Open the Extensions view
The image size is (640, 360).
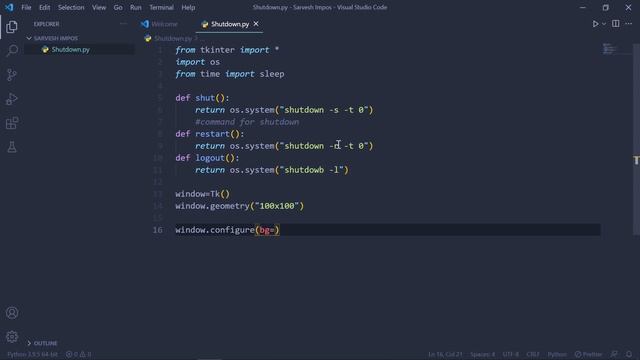pyautogui.click(x=12, y=123)
